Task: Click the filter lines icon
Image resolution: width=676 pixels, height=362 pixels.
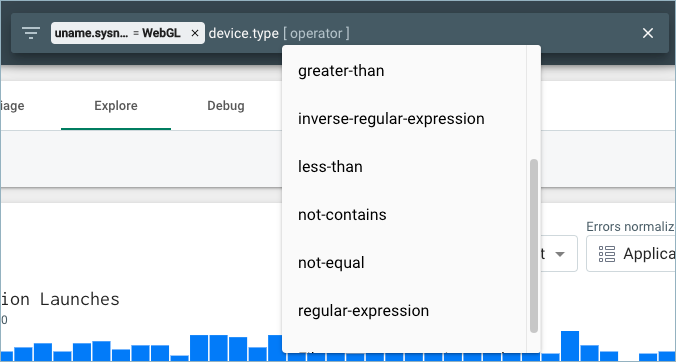Action: click(31, 33)
